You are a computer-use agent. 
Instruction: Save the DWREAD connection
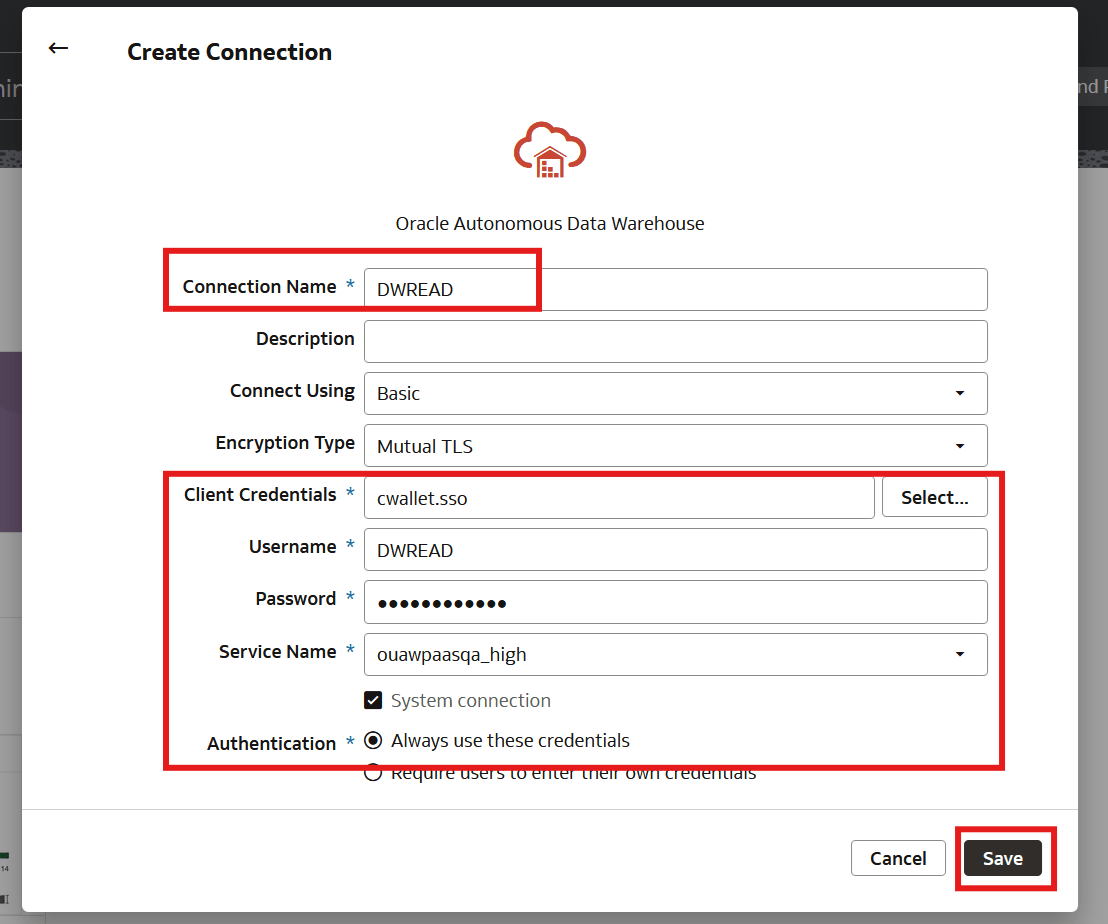[x=1003, y=857]
